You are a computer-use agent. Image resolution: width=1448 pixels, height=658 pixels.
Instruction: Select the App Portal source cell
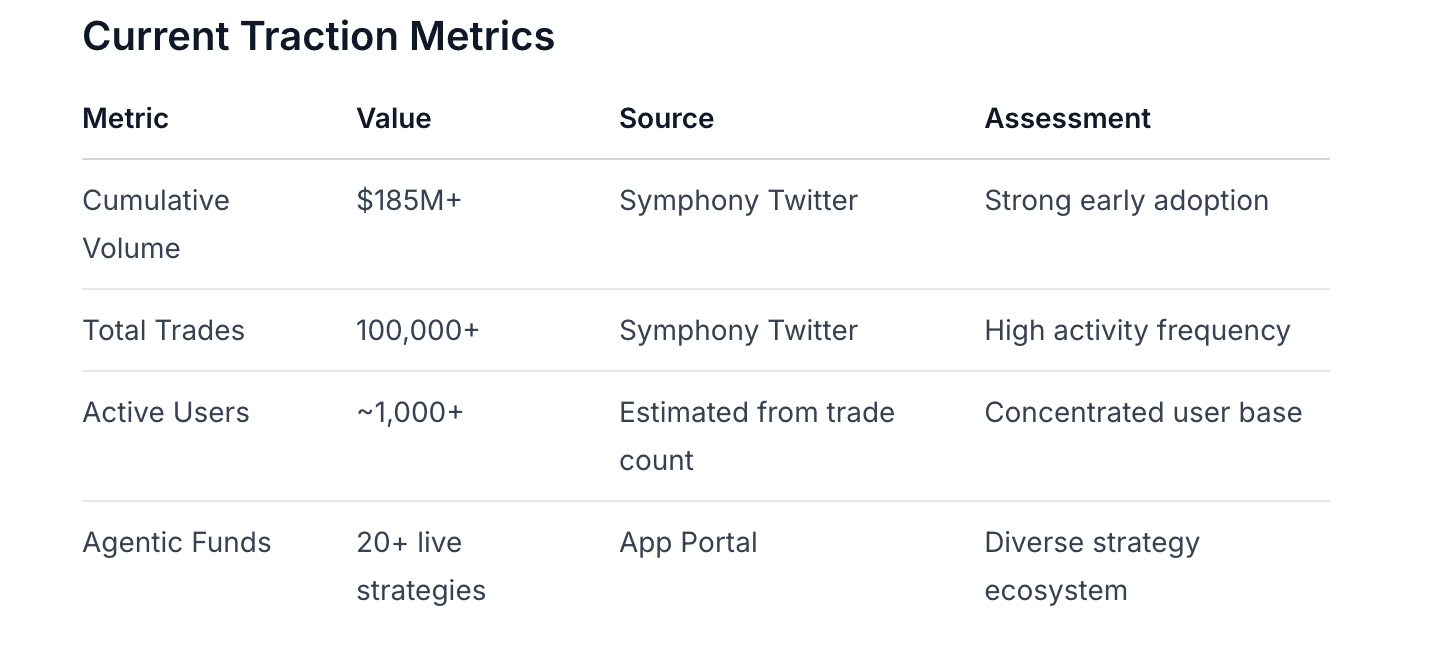coord(688,542)
